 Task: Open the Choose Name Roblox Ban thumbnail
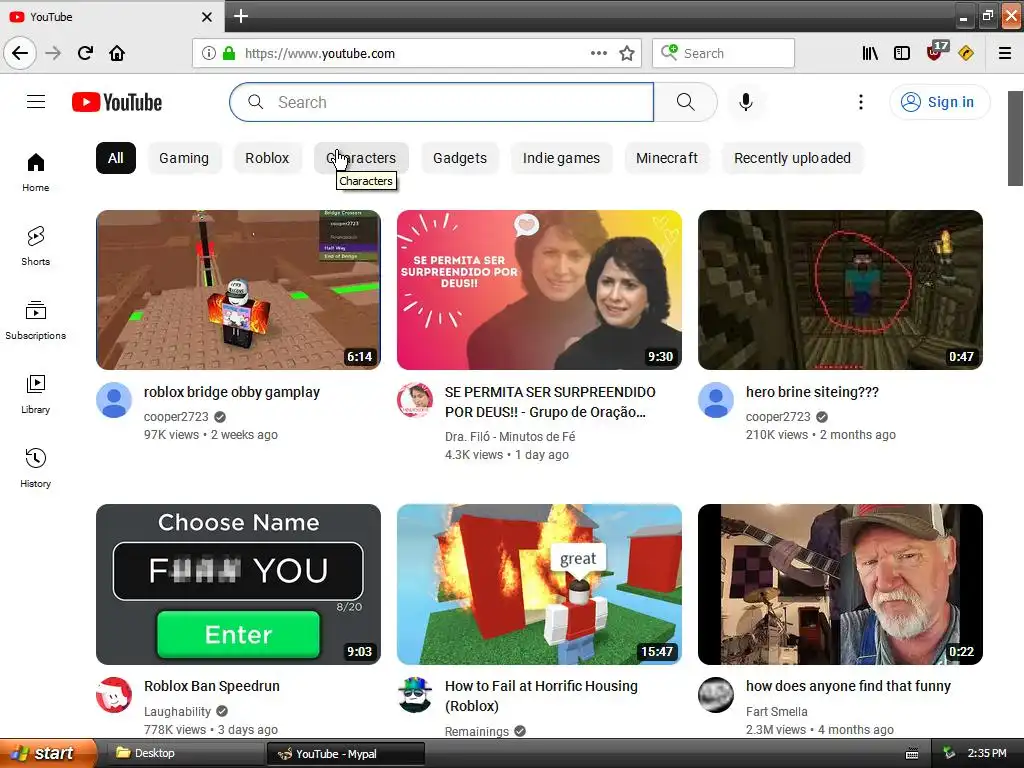(238, 584)
